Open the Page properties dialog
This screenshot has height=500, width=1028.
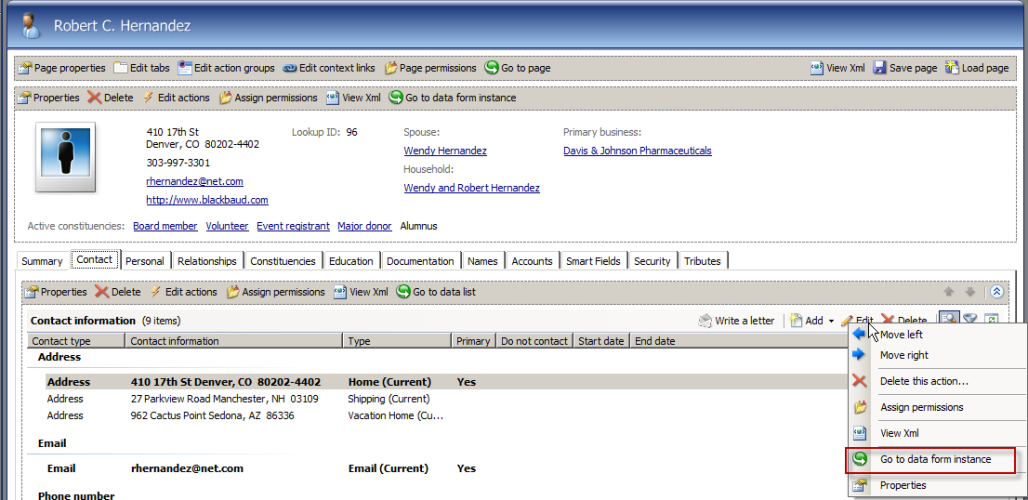tap(62, 68)
